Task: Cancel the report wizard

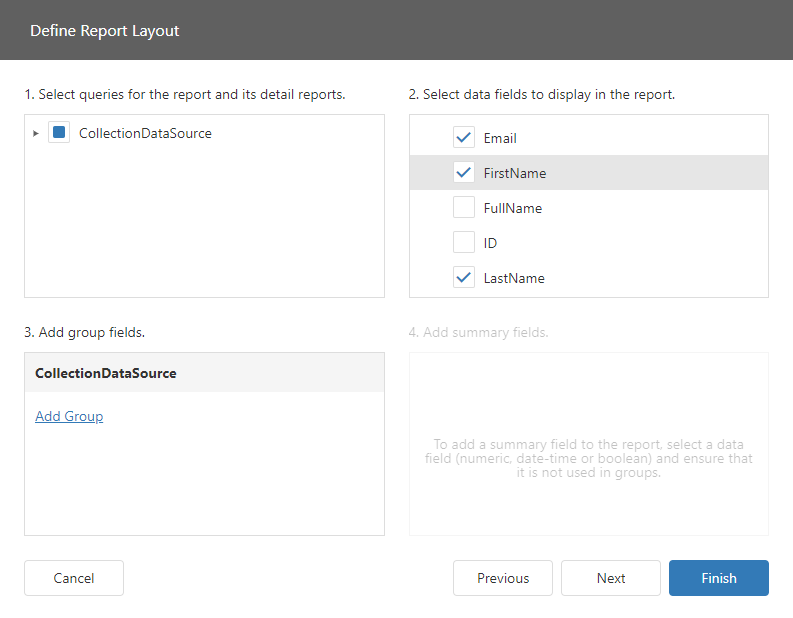Action: tap(74, 578)
